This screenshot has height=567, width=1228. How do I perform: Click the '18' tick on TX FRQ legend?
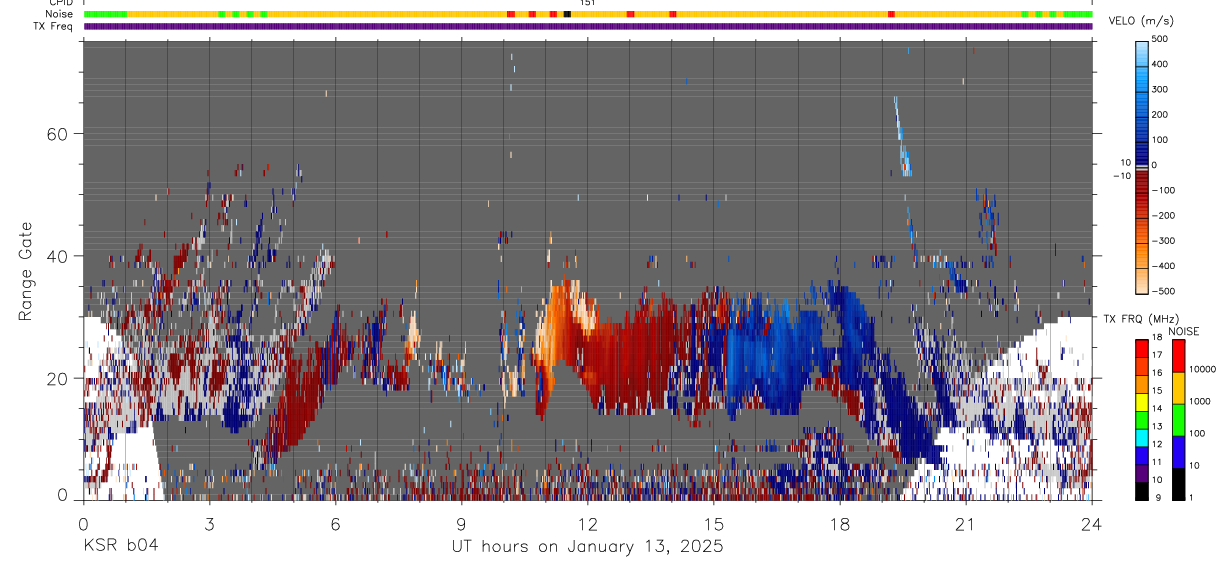[x=1158, y=339]
